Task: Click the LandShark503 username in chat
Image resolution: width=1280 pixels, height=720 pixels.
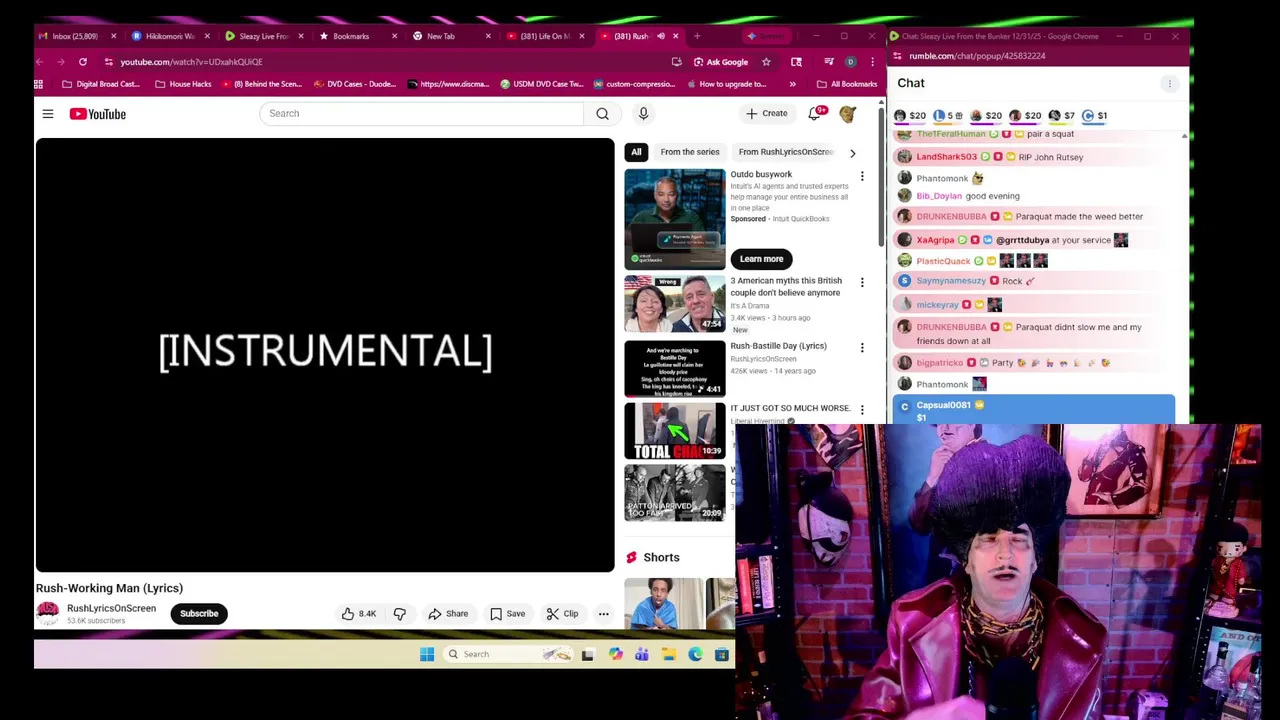Action: click(946, 157)
